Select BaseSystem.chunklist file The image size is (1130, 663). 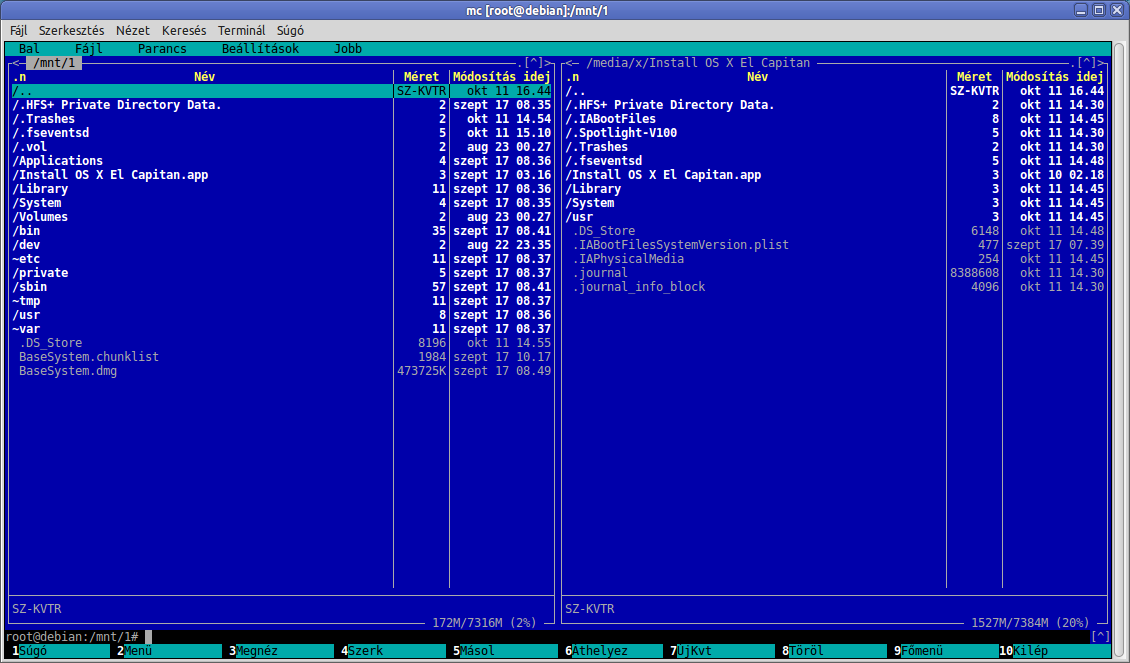[281, 357]
